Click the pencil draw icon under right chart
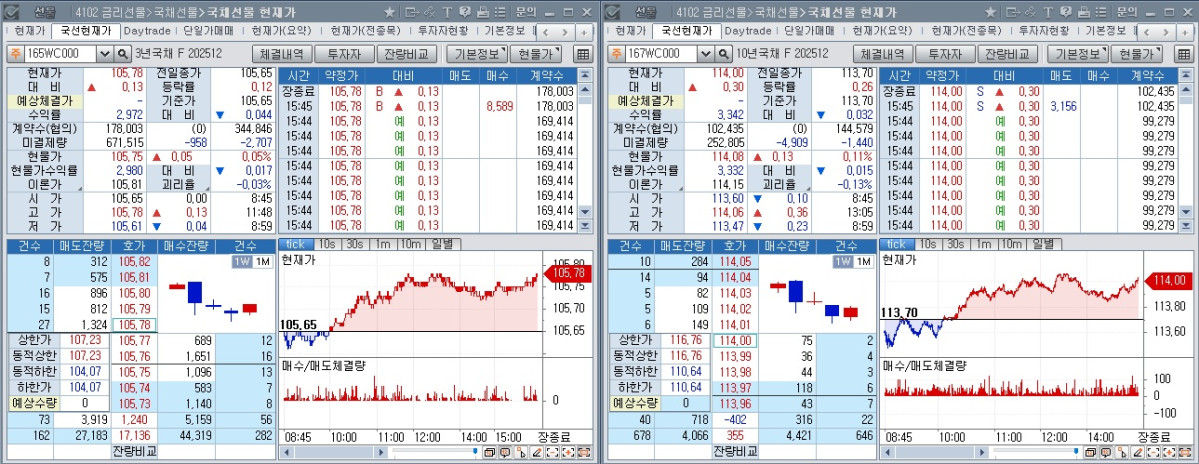The height and width of the screenshot is (464, 1199). pos(1137,453)
